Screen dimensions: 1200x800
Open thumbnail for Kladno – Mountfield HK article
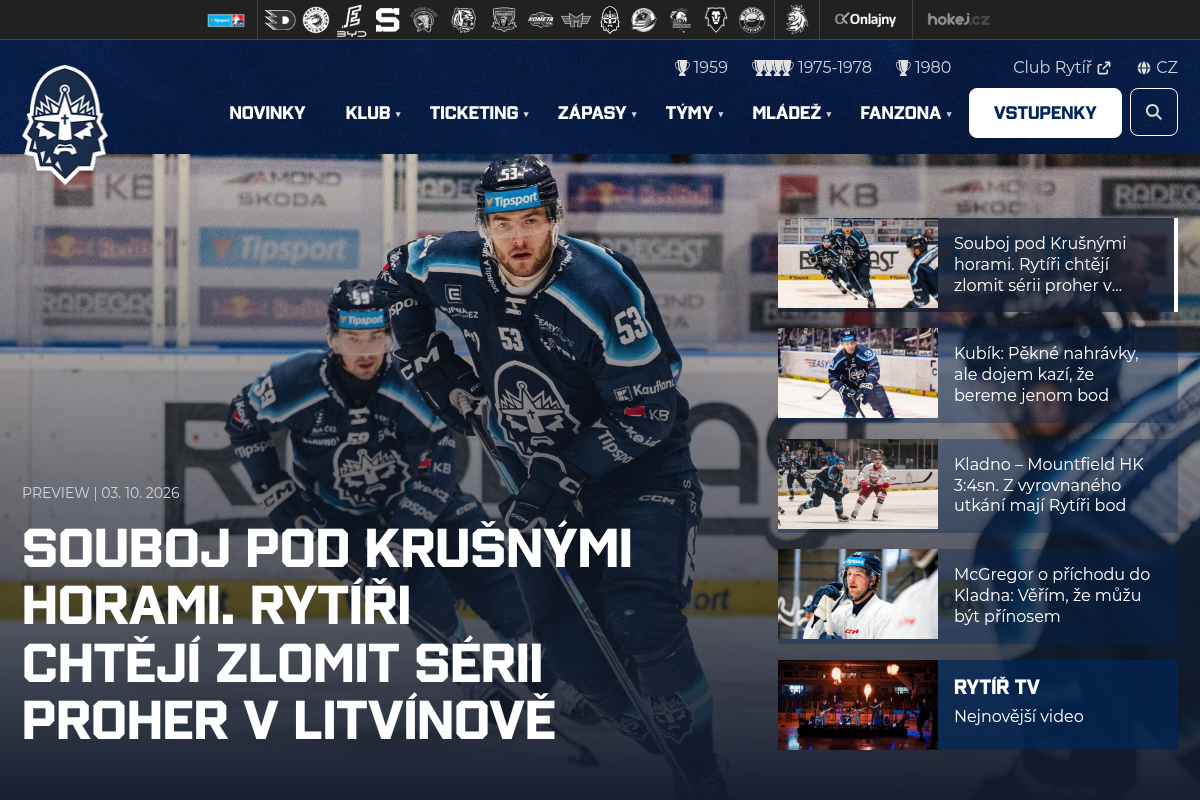(858, 484)
